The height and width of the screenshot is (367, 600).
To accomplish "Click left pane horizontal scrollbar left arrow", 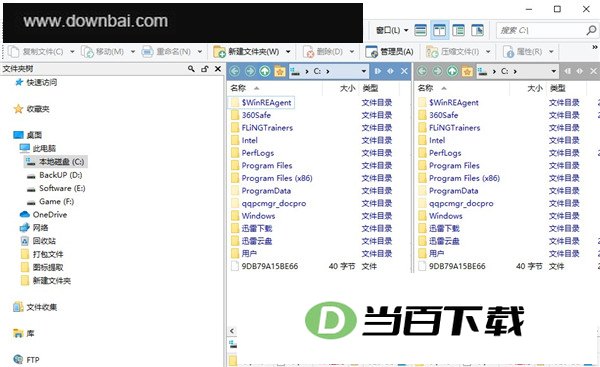I will click(232, 331).
